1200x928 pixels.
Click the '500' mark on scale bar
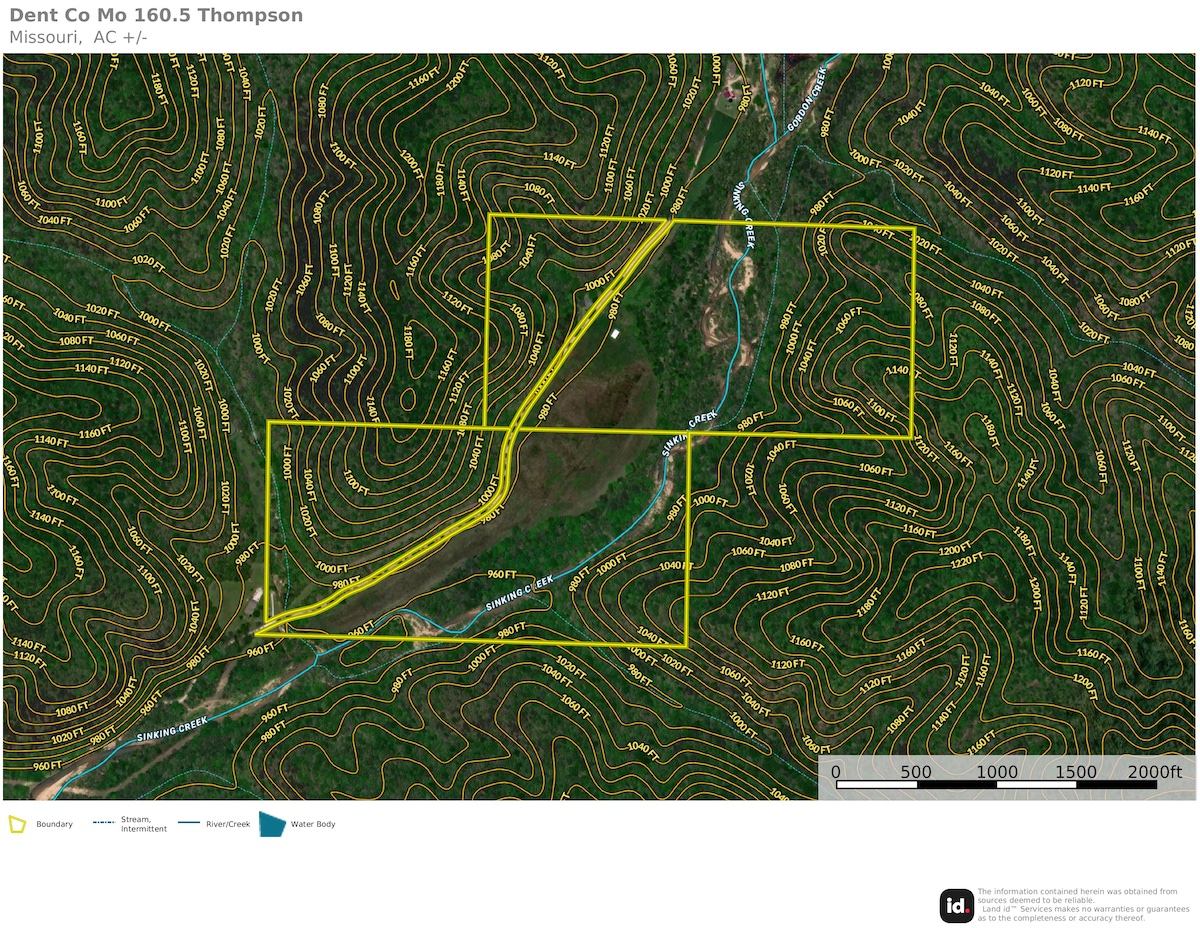coord(916,772)
